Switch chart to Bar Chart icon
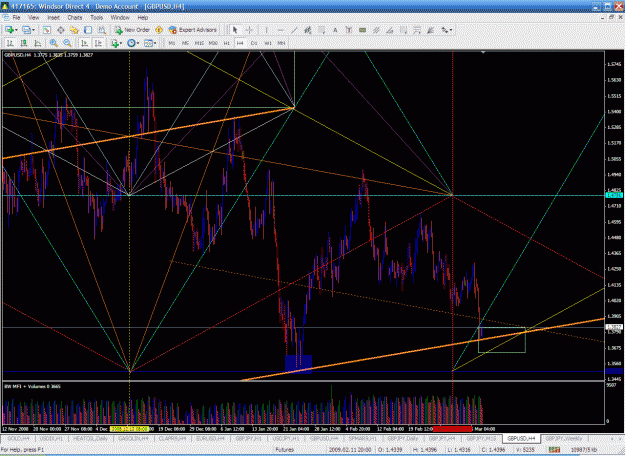 pos(10,43)
